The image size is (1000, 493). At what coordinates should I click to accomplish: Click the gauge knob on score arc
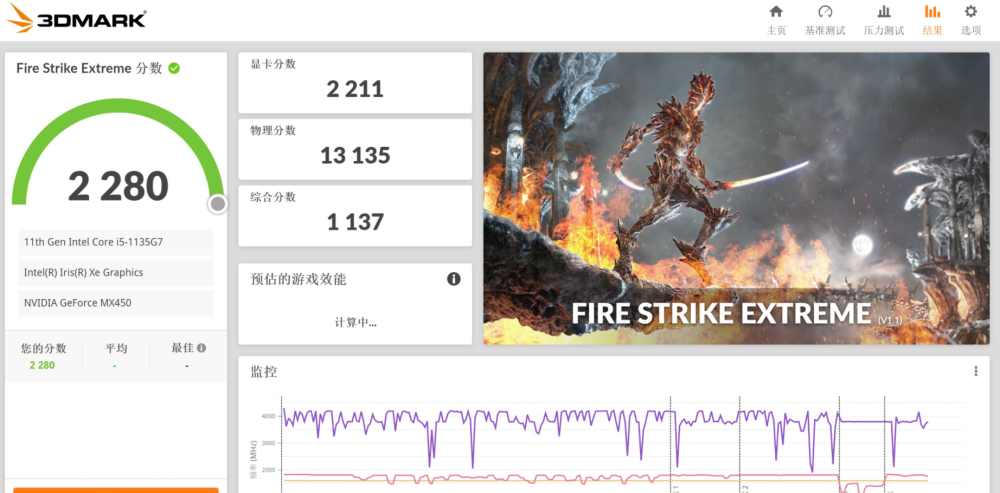click(x=217, y=204)
